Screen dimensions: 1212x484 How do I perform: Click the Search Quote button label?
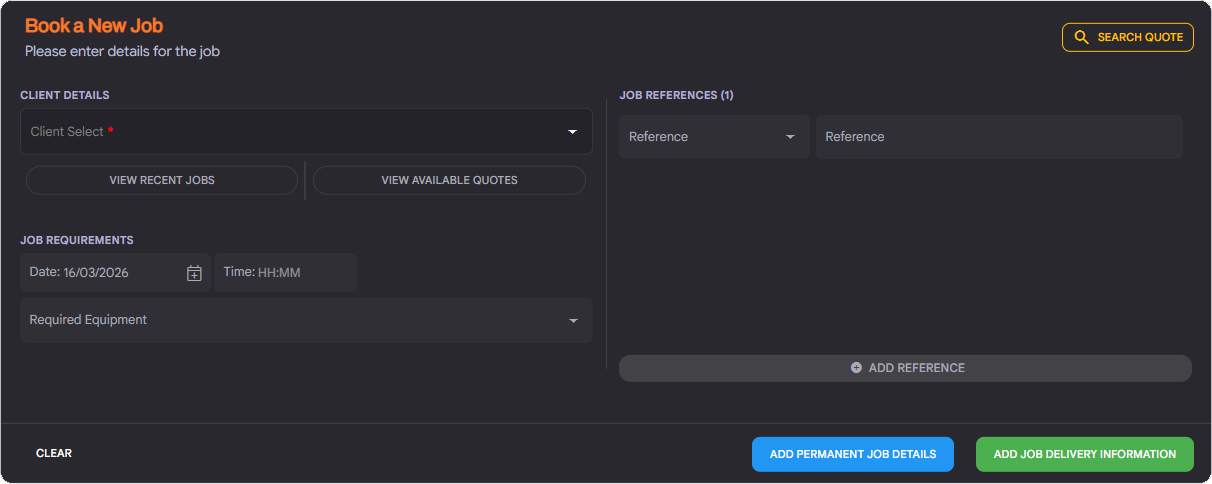(x=1140, y=37)
